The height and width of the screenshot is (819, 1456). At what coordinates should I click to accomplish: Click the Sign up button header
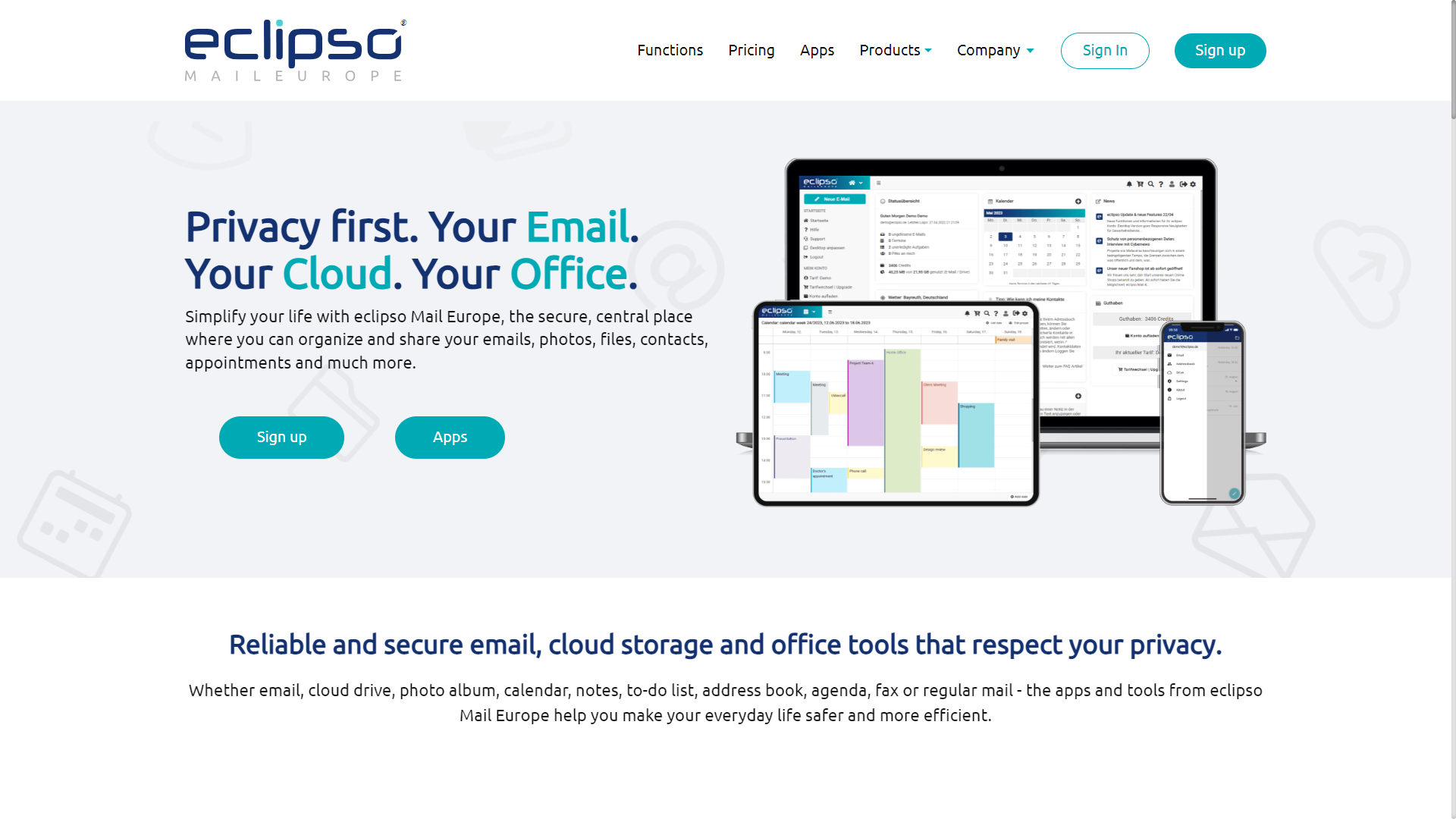pyautogui.click(x=1219, y=50)
